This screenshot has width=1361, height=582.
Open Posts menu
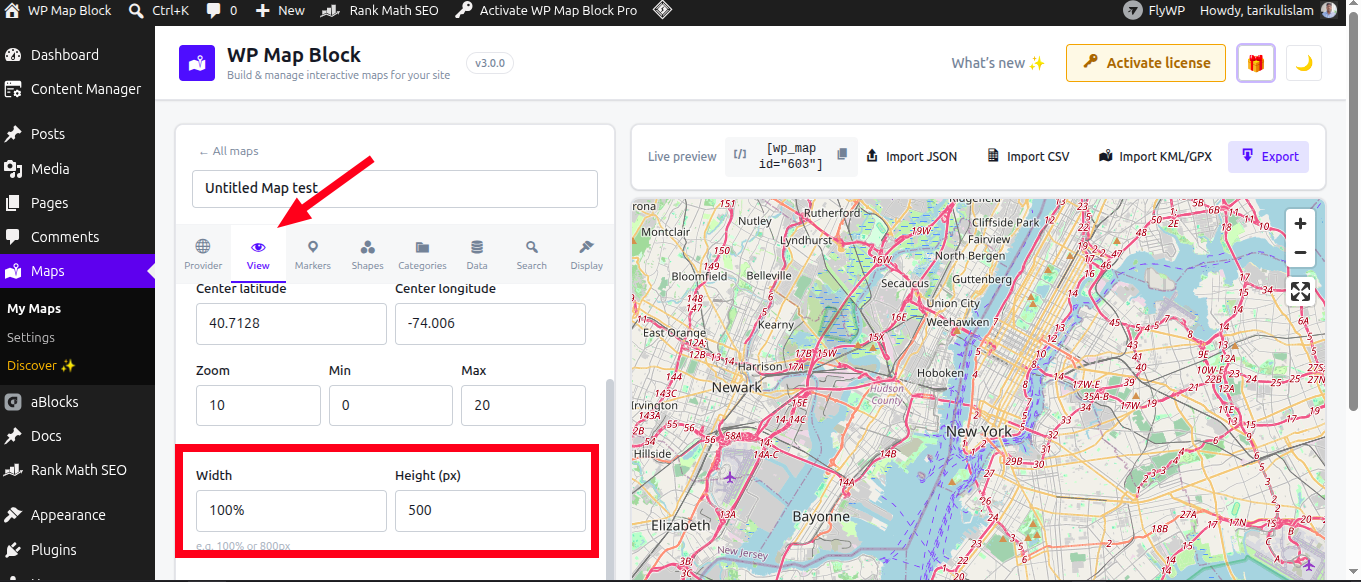pyautogui.click(x=77, y=134)
